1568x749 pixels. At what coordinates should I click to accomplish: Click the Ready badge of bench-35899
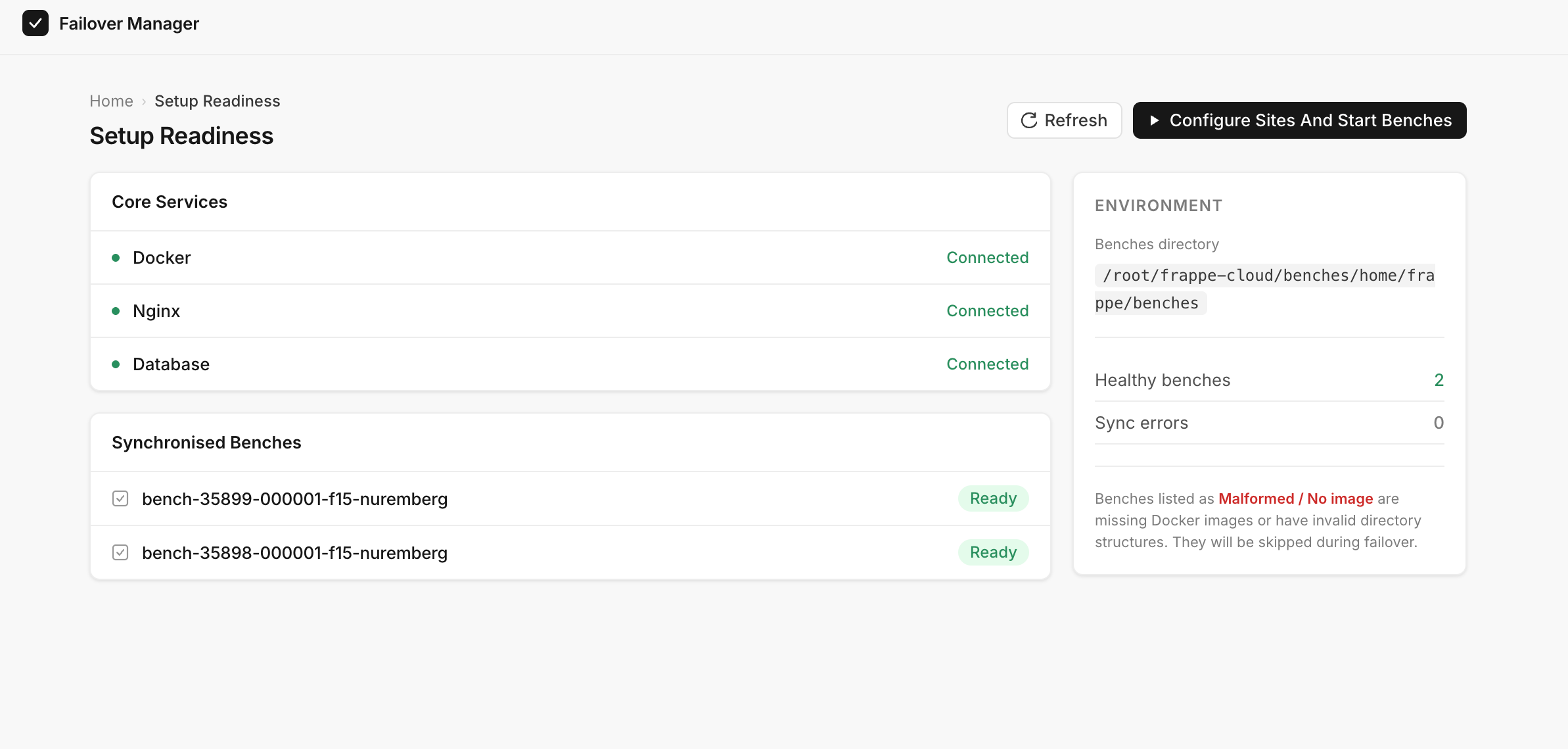pos(993,498)
